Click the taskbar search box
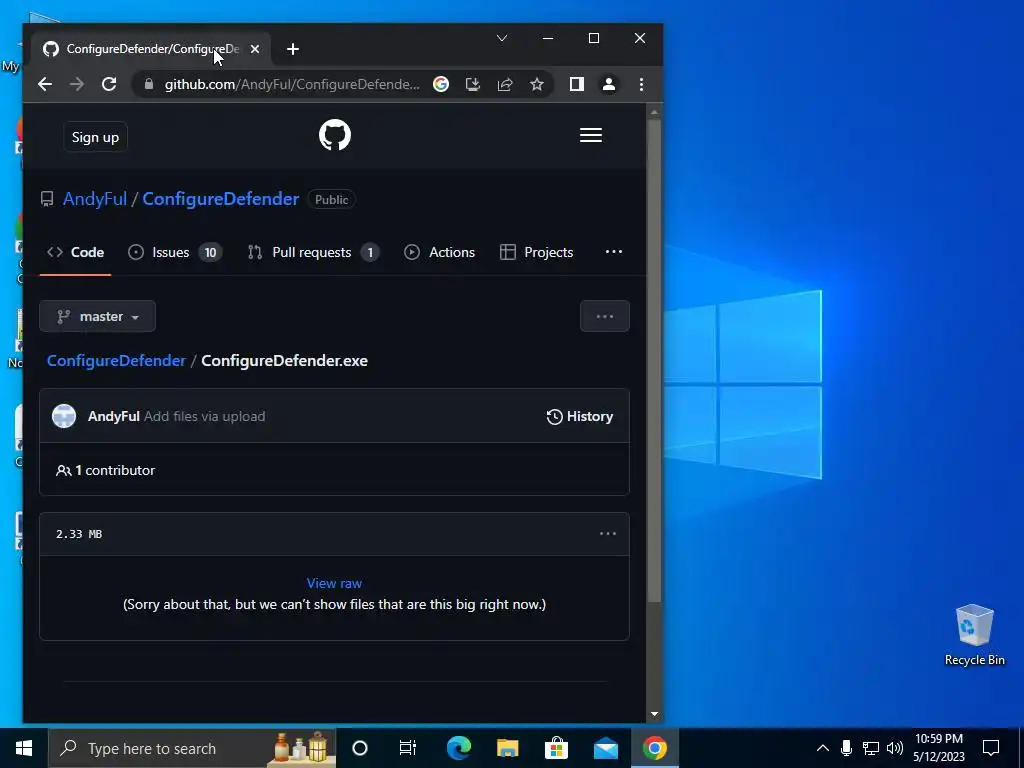Screen dimensions: 1024x768 pos(193,748)
